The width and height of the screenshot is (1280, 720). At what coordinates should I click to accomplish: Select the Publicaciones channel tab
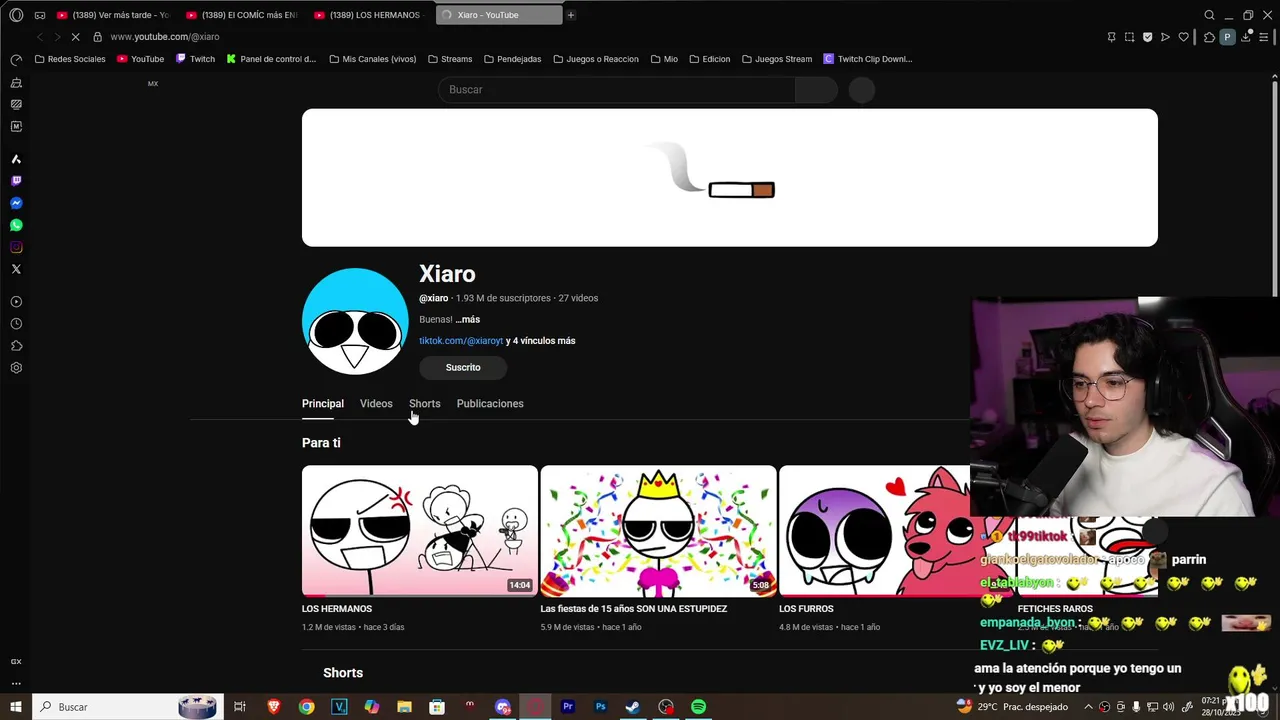coord(490,404)
